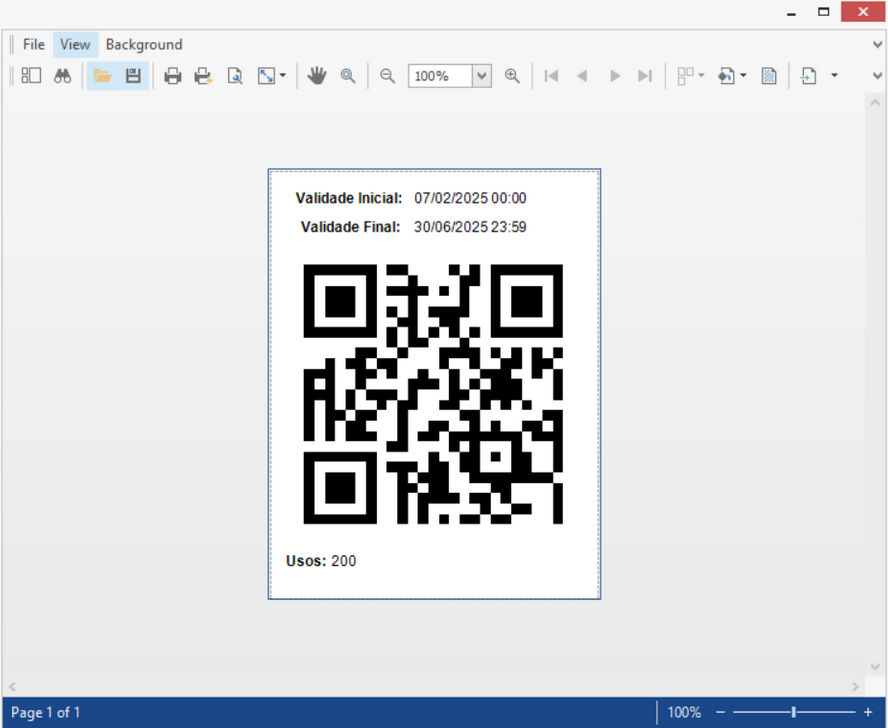Open the Background menu
Viewport: 888px width, 728px height.
pos(144,44)
